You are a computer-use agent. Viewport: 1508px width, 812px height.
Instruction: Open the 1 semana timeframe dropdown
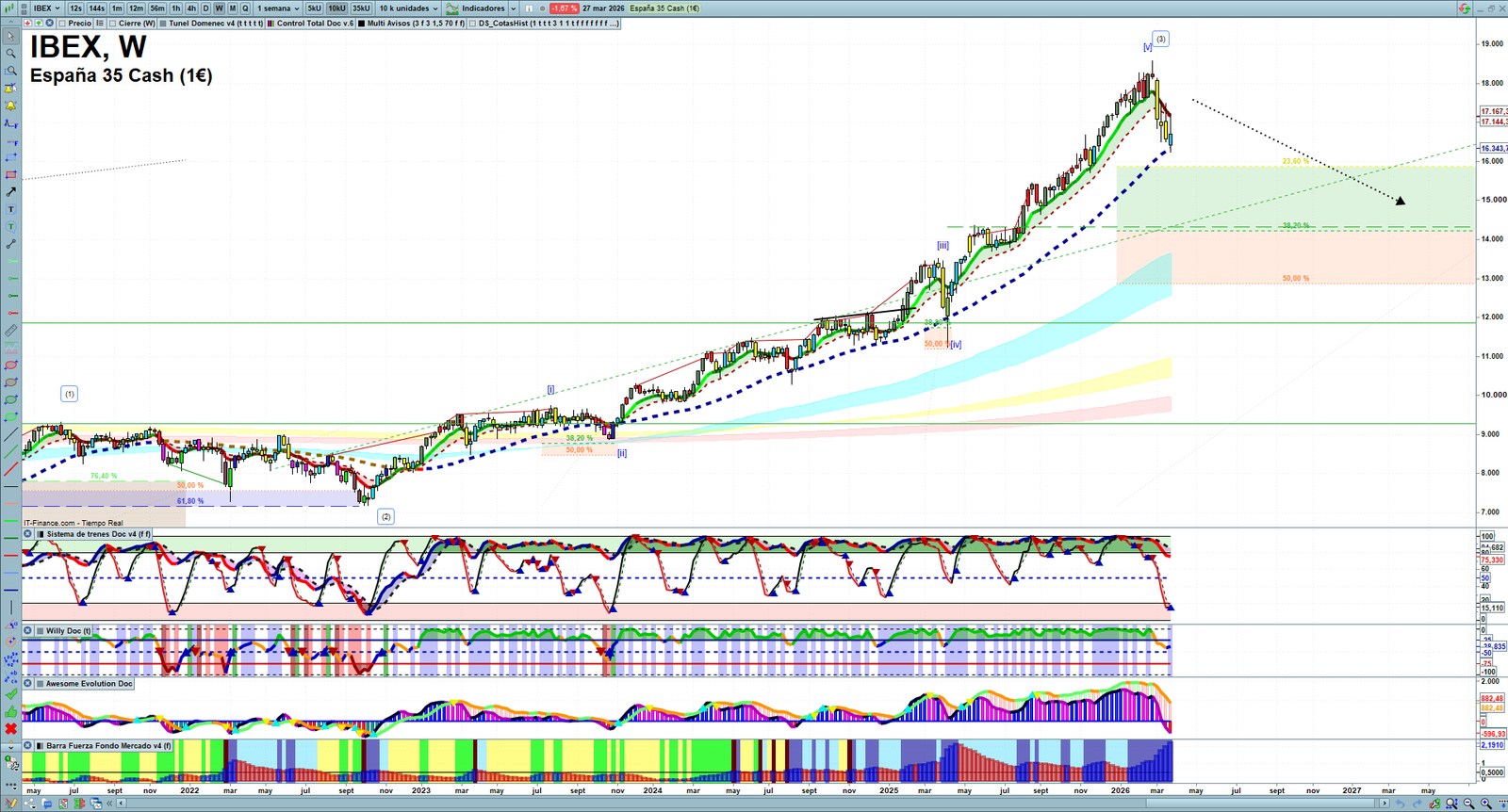click(278, 8)
